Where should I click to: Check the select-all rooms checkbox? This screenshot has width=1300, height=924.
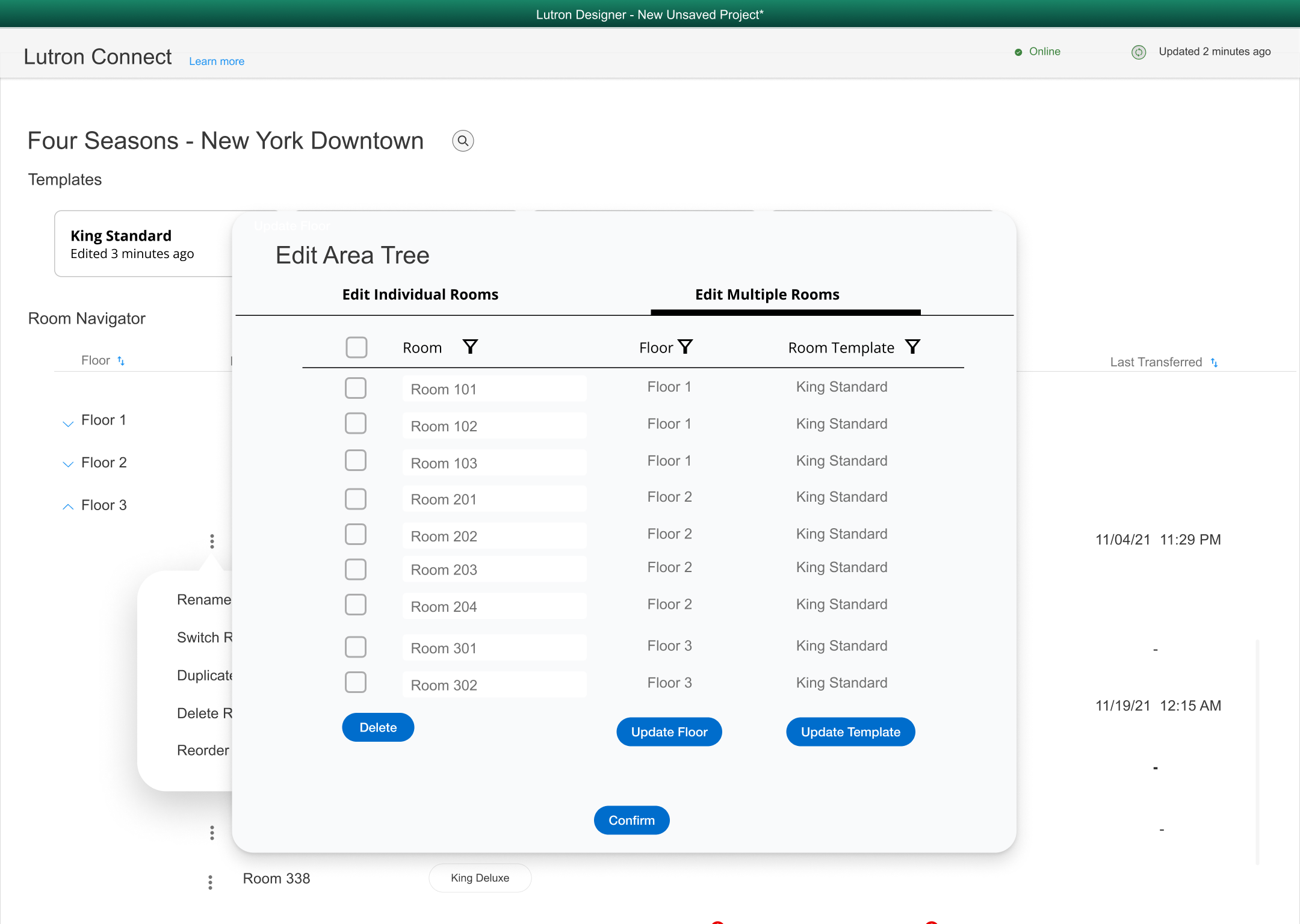click(x=356, y=347)
